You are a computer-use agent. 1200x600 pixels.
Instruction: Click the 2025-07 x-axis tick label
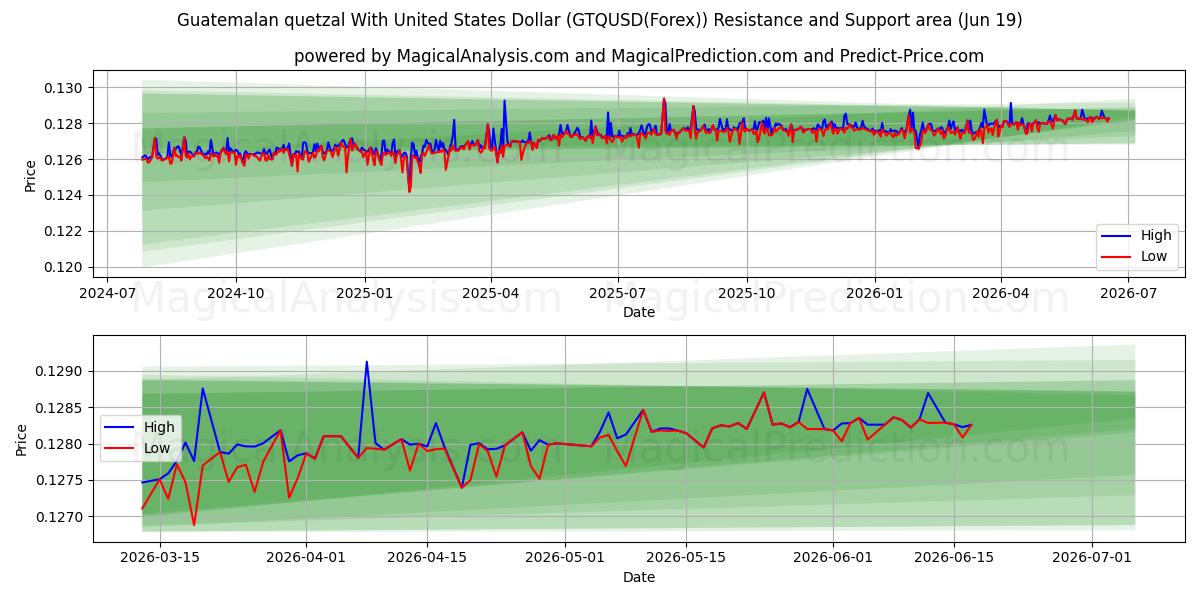point(618,294)
